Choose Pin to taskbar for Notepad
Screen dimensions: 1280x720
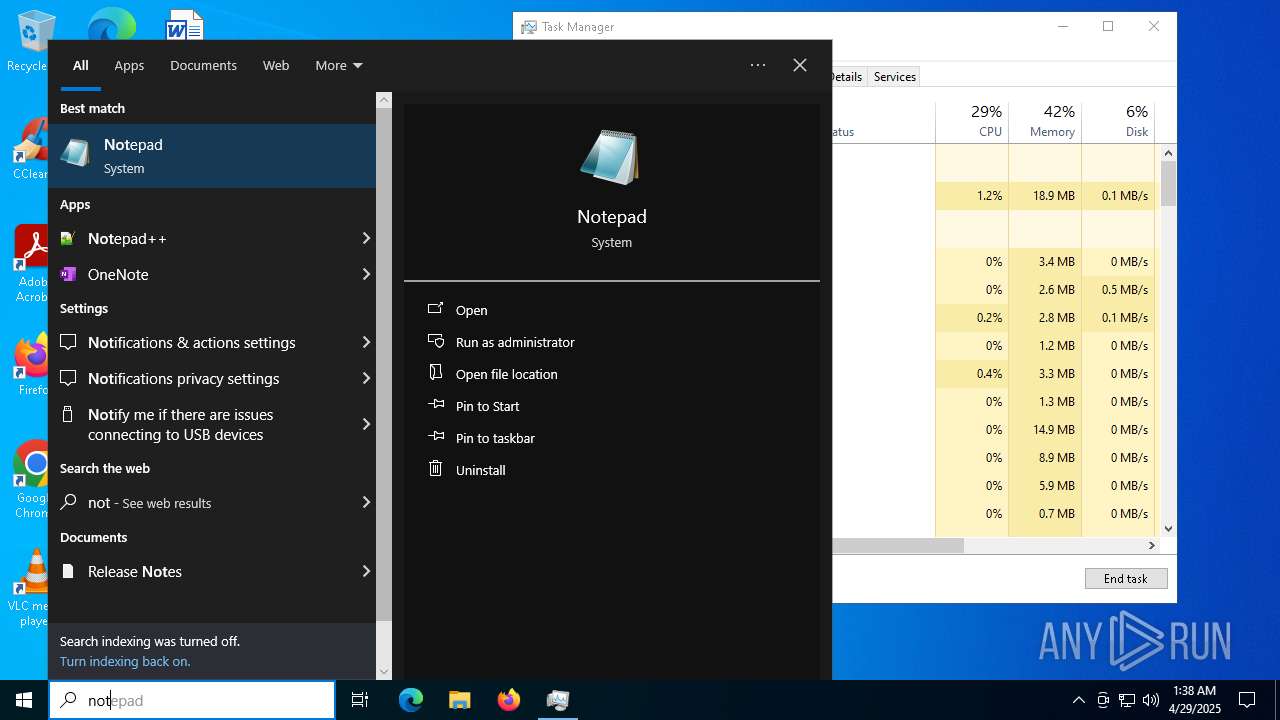(x=495, y=438)
